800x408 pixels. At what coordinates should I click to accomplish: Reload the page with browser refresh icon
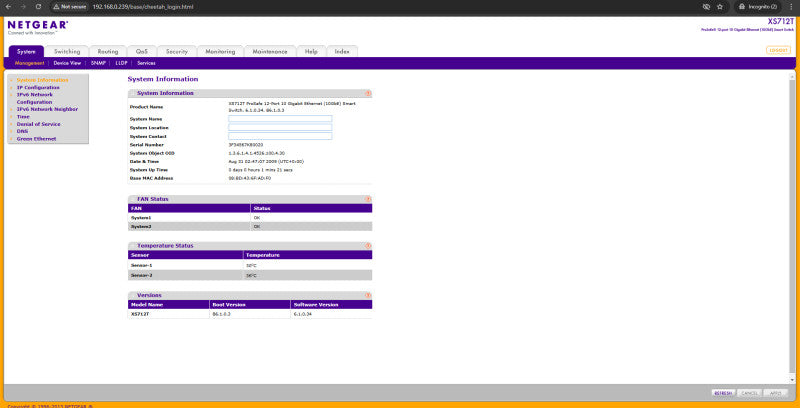click(x=38, y=7)
